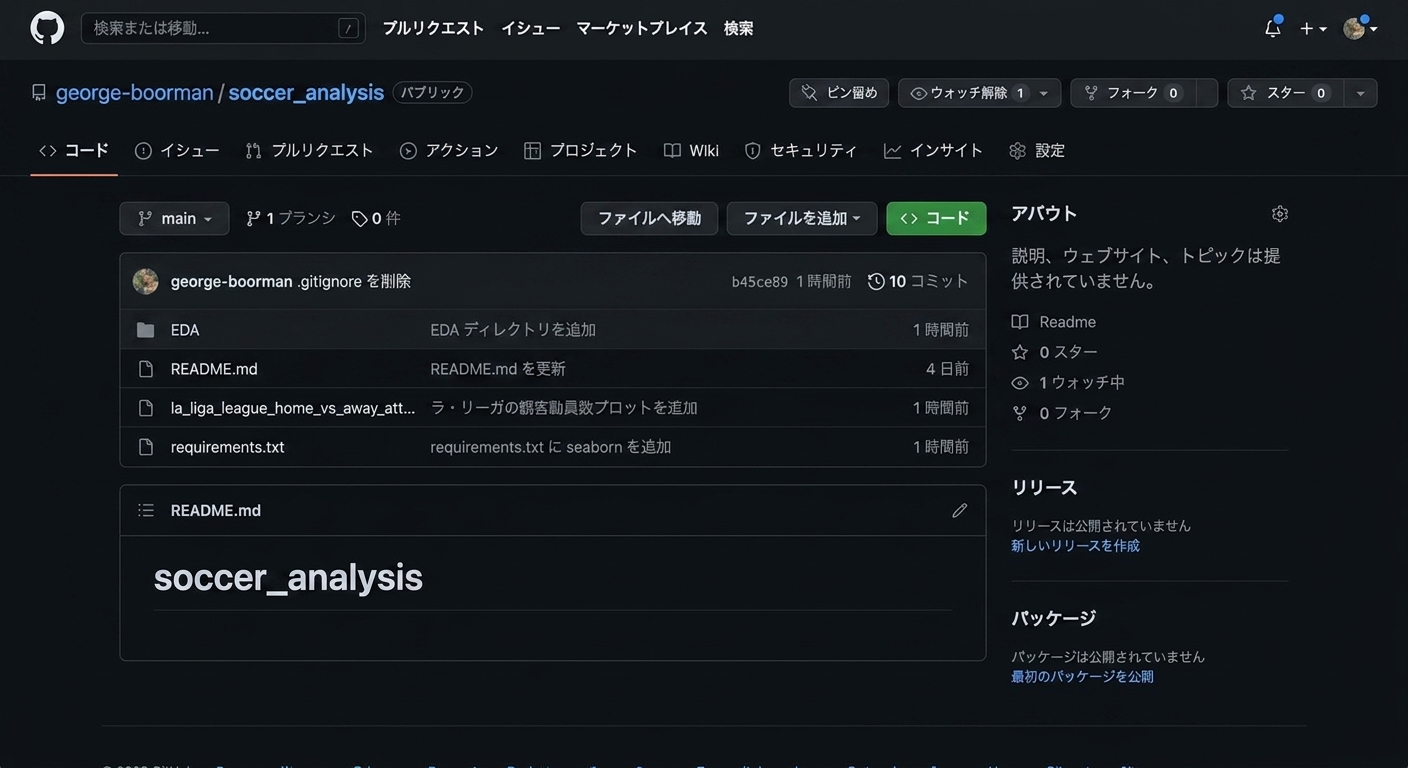The image size is (1408, 768).
Task: Switch to the プルリクエスト repository tab
Action: [x=309, y=150]
